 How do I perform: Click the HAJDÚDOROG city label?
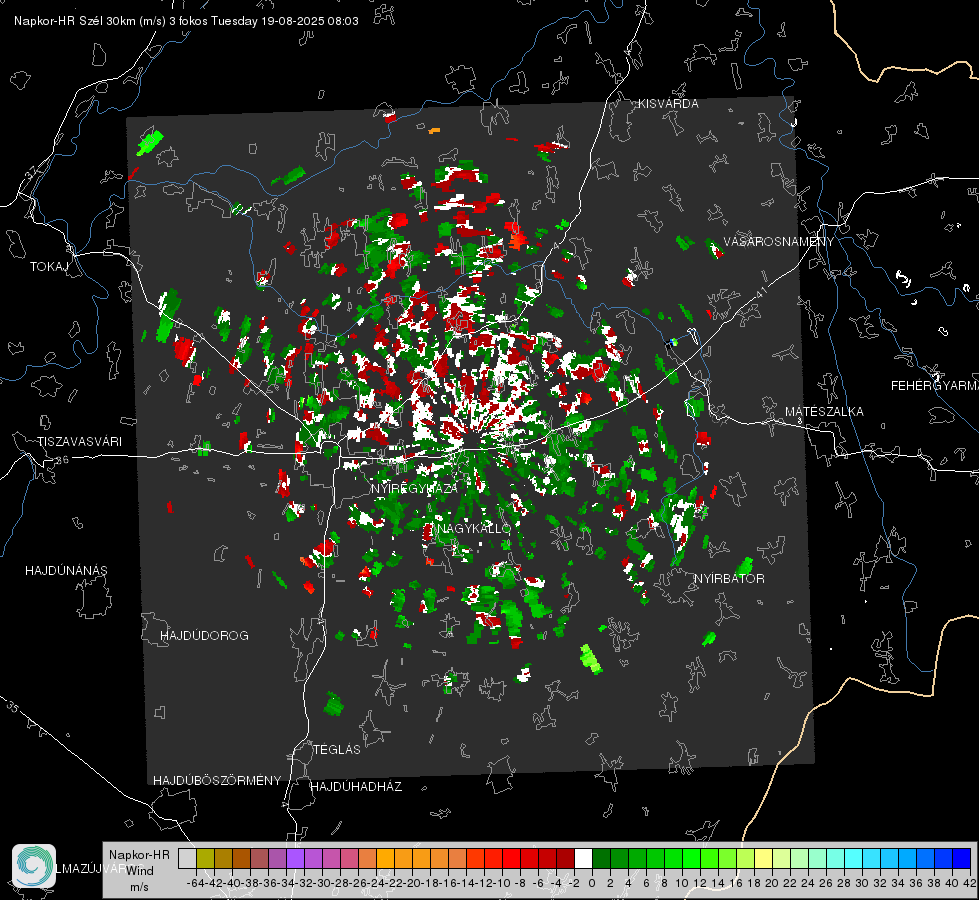204,636
